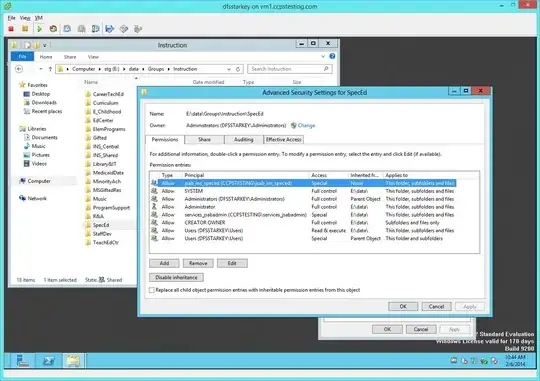Expand the ribbon chevron in Explorer
The width and height of the screenshot is (540, 381).
click(323, 56)
